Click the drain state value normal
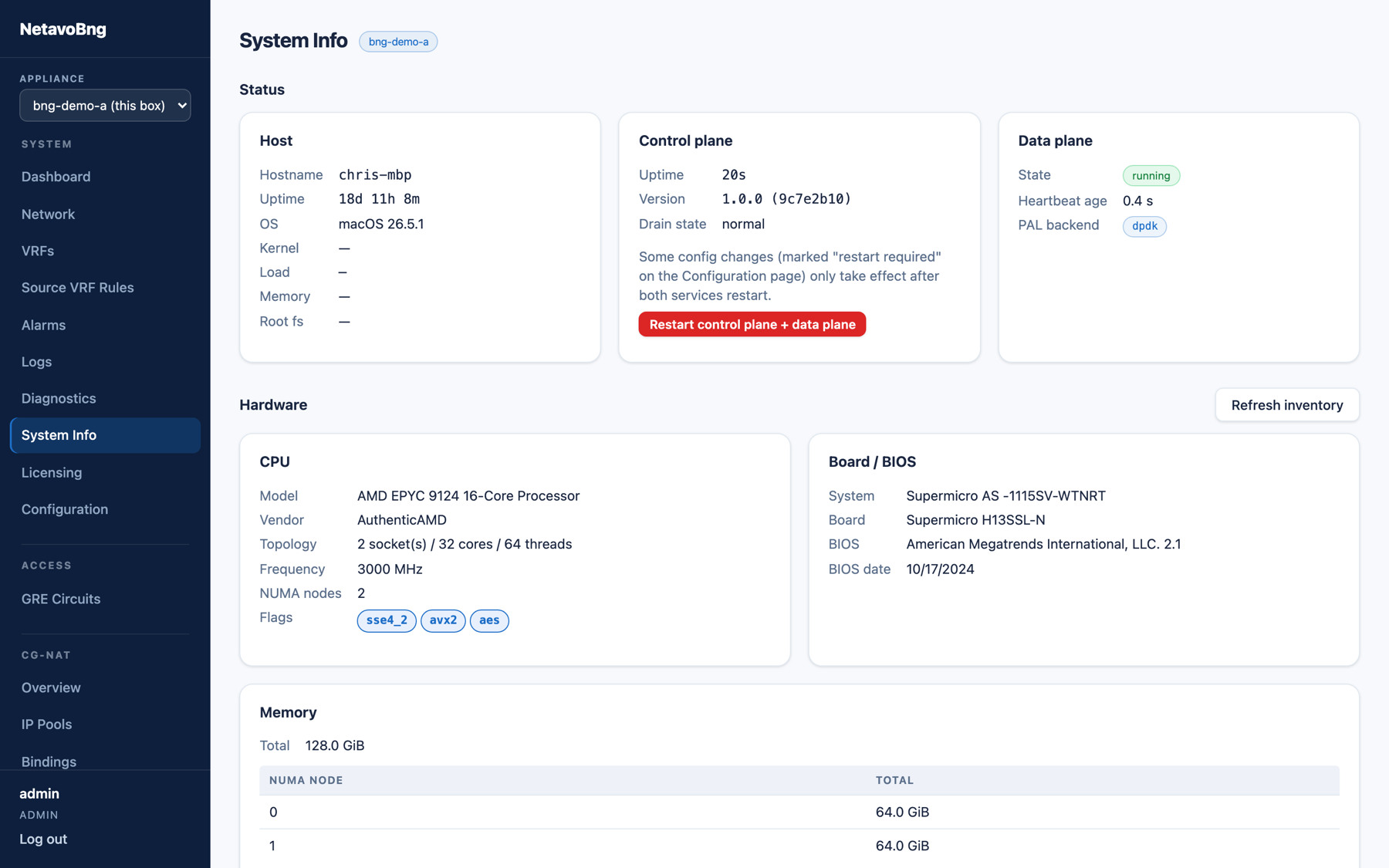Screen dimensions: 1389x868 click(743, 224)
